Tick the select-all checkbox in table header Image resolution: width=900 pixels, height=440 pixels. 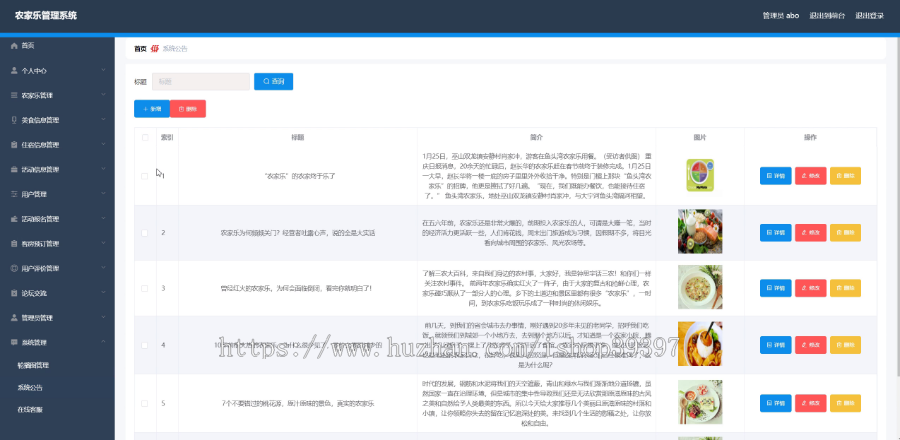(145, 137)
